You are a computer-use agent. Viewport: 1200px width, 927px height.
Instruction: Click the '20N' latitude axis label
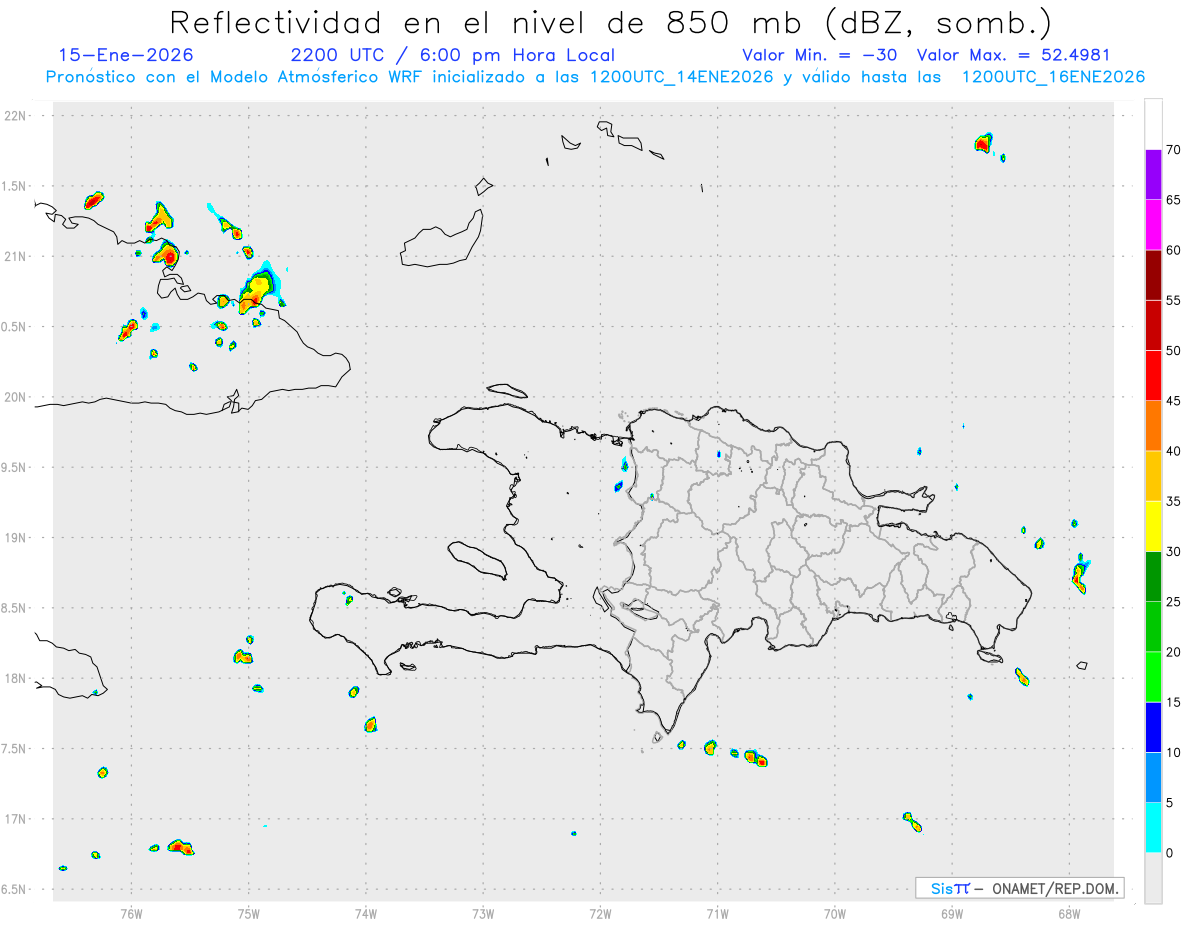[17, 397]
